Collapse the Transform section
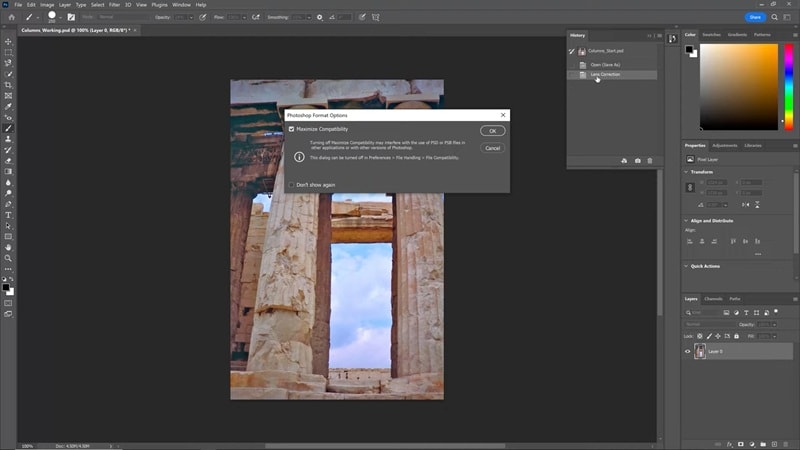Image resolution: width=800 pixels, height=450 pixels. click(686, 172)
